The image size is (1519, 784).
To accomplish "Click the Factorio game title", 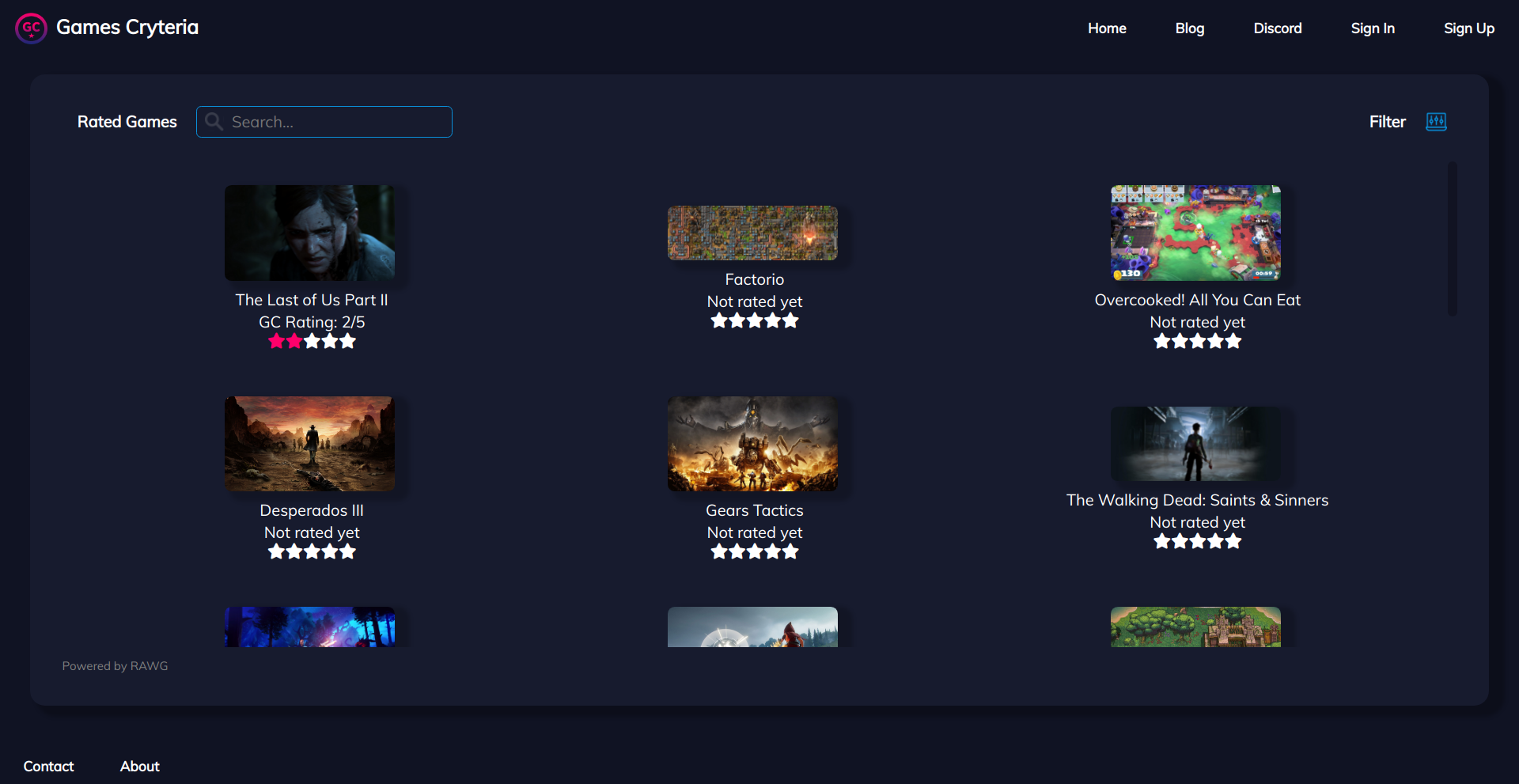I will (x=755, y=279).
